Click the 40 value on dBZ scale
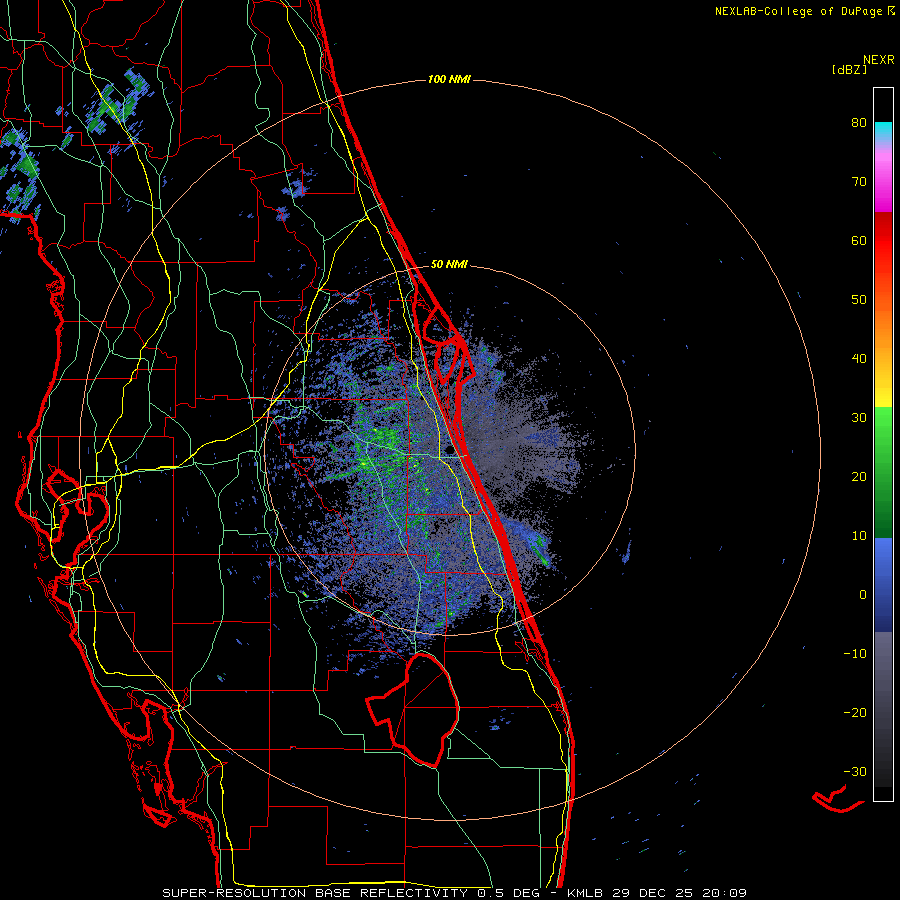 859,359
